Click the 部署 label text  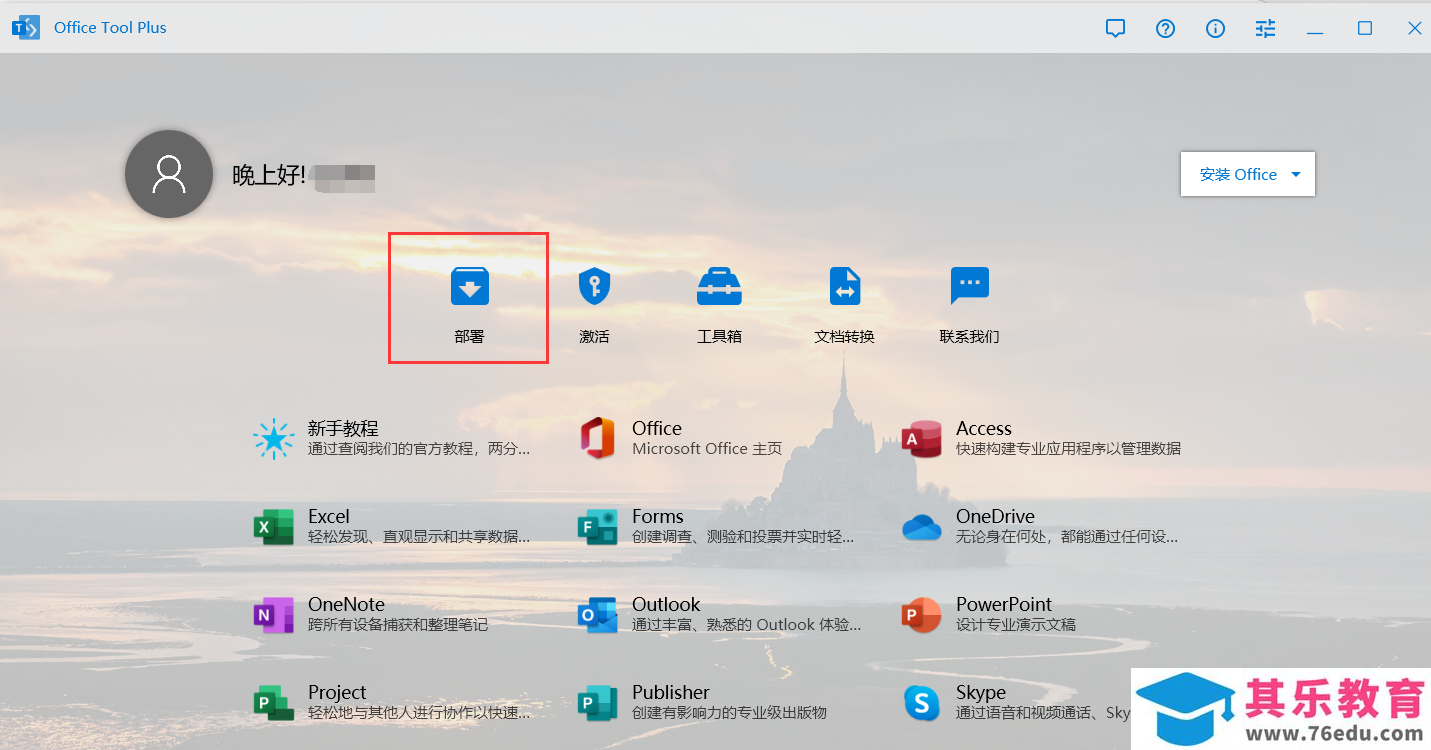point(469,337)
